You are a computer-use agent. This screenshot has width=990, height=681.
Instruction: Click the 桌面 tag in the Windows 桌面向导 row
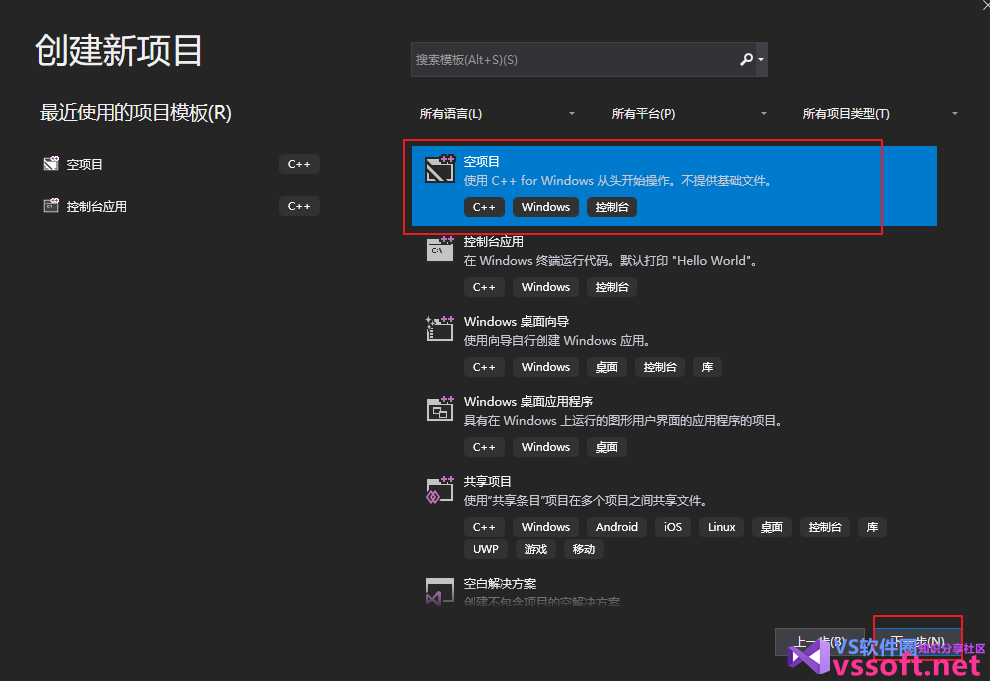(607, 367)
